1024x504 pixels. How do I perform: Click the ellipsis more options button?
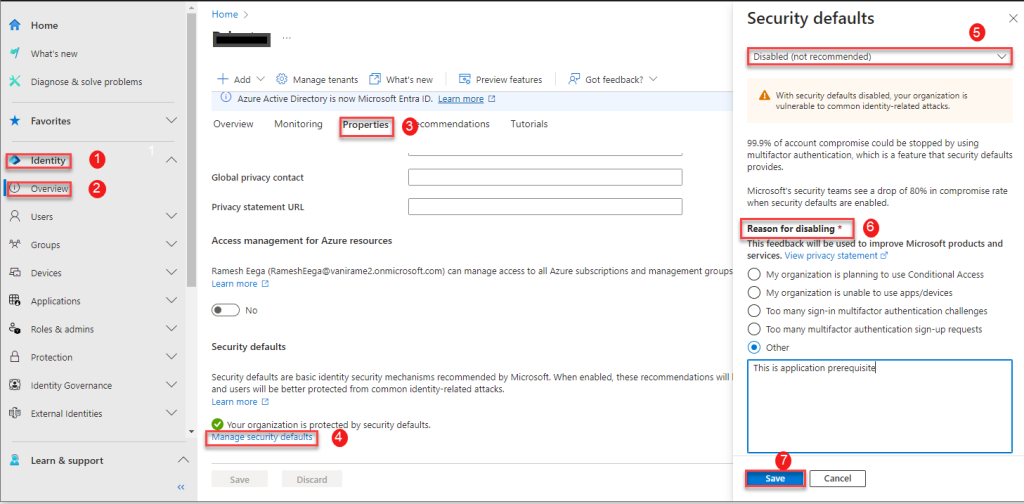pos(287,38)
